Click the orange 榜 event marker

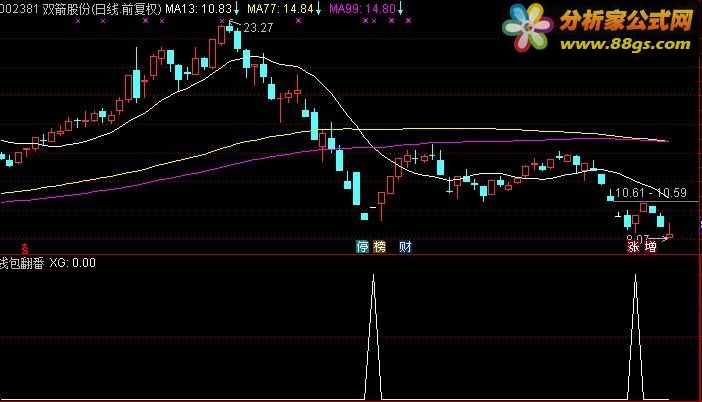pos(379,247)
